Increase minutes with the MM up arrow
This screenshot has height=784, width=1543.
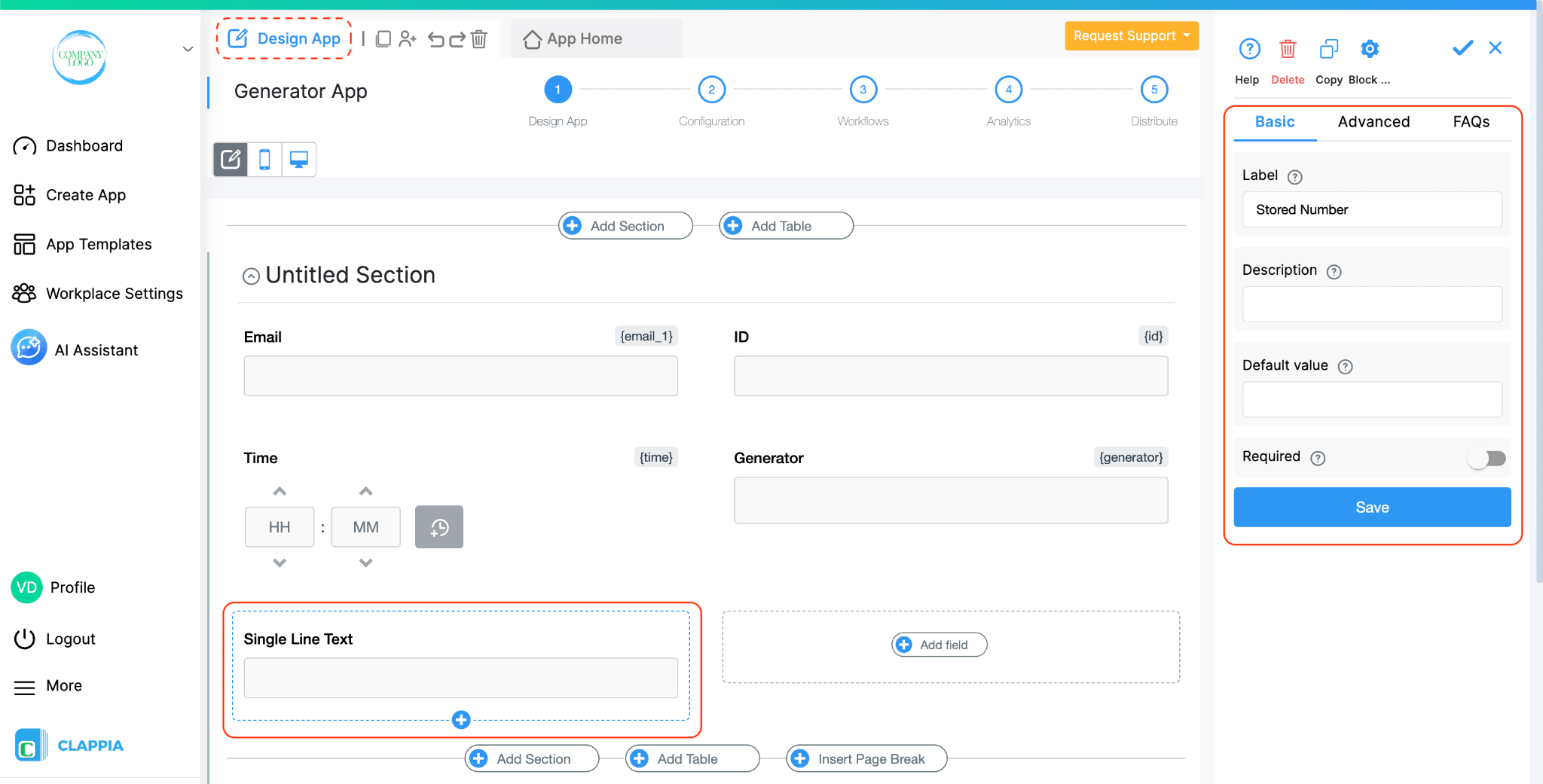tap(365, 491)
